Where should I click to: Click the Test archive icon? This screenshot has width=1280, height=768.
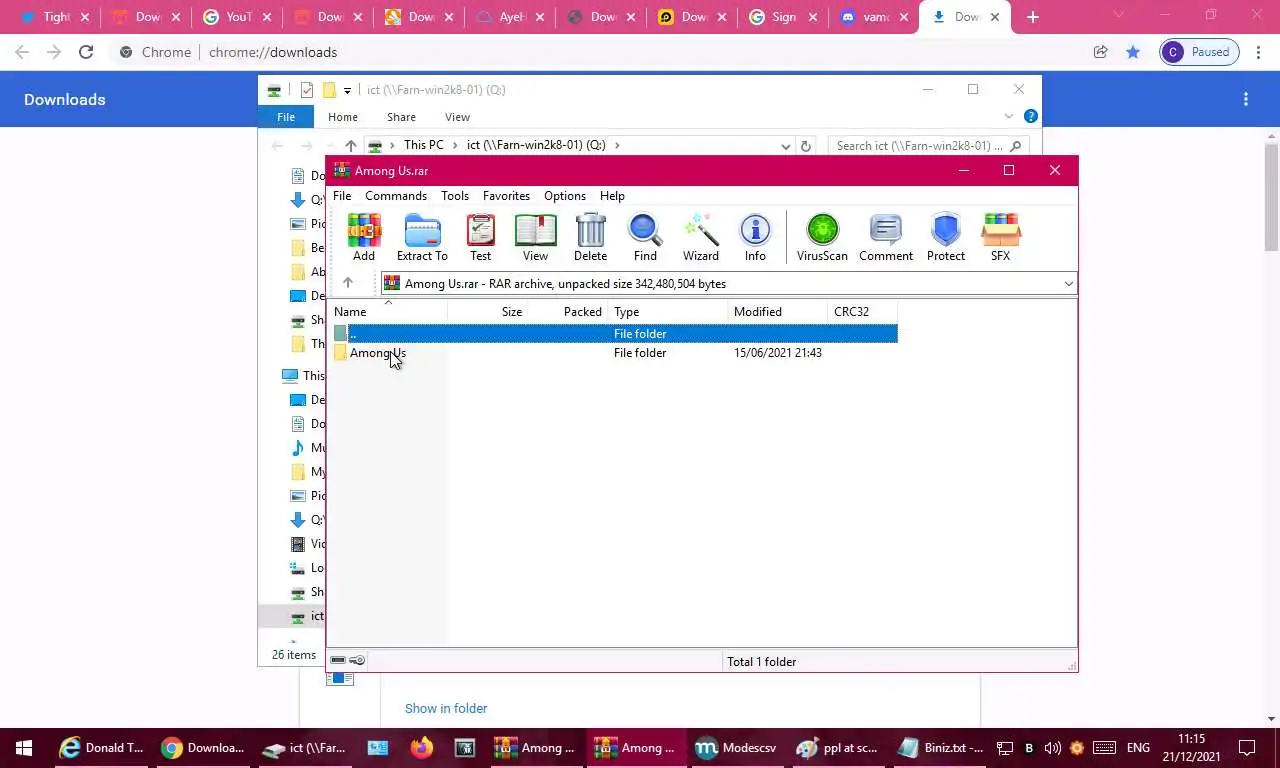coord(481,237)
